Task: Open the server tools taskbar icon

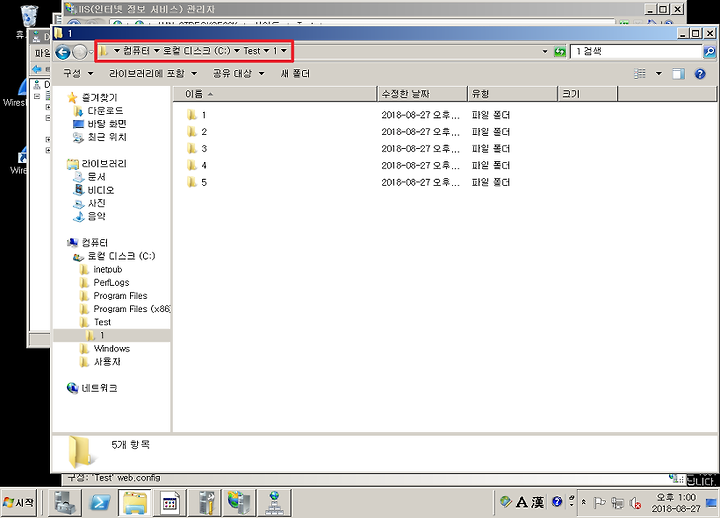Action: pos(204,503)
